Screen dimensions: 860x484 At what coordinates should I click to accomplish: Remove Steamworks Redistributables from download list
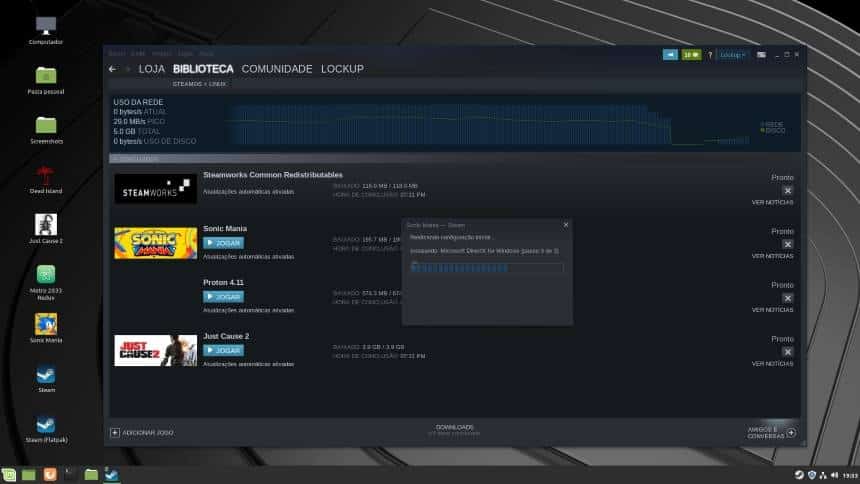[788, 190]
